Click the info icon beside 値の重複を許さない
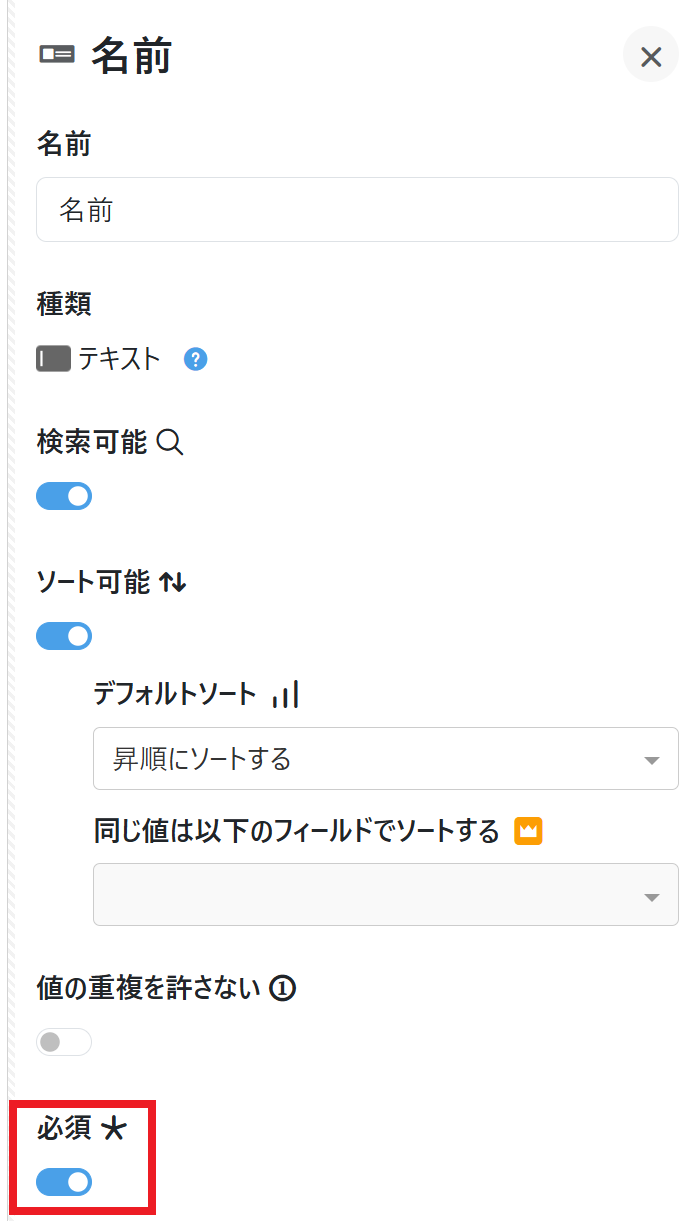Screen dimensions: 698x1221 [284, 989]
